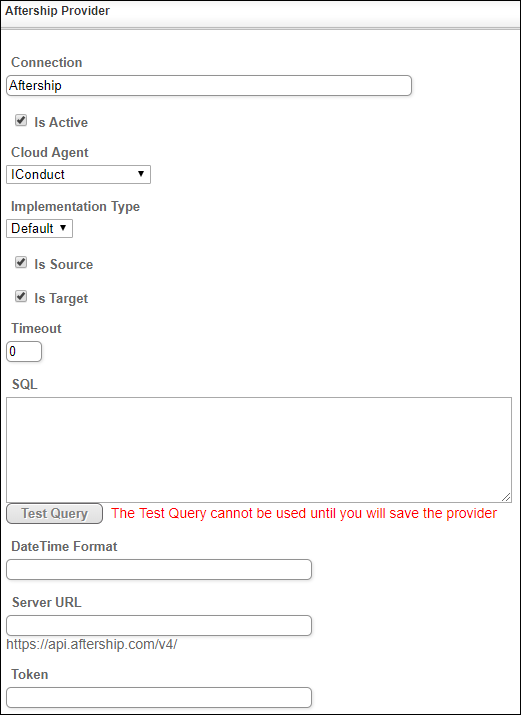Click the DateTime Format input field
This screenshot has width=521, height=715.
coord(159,570)
